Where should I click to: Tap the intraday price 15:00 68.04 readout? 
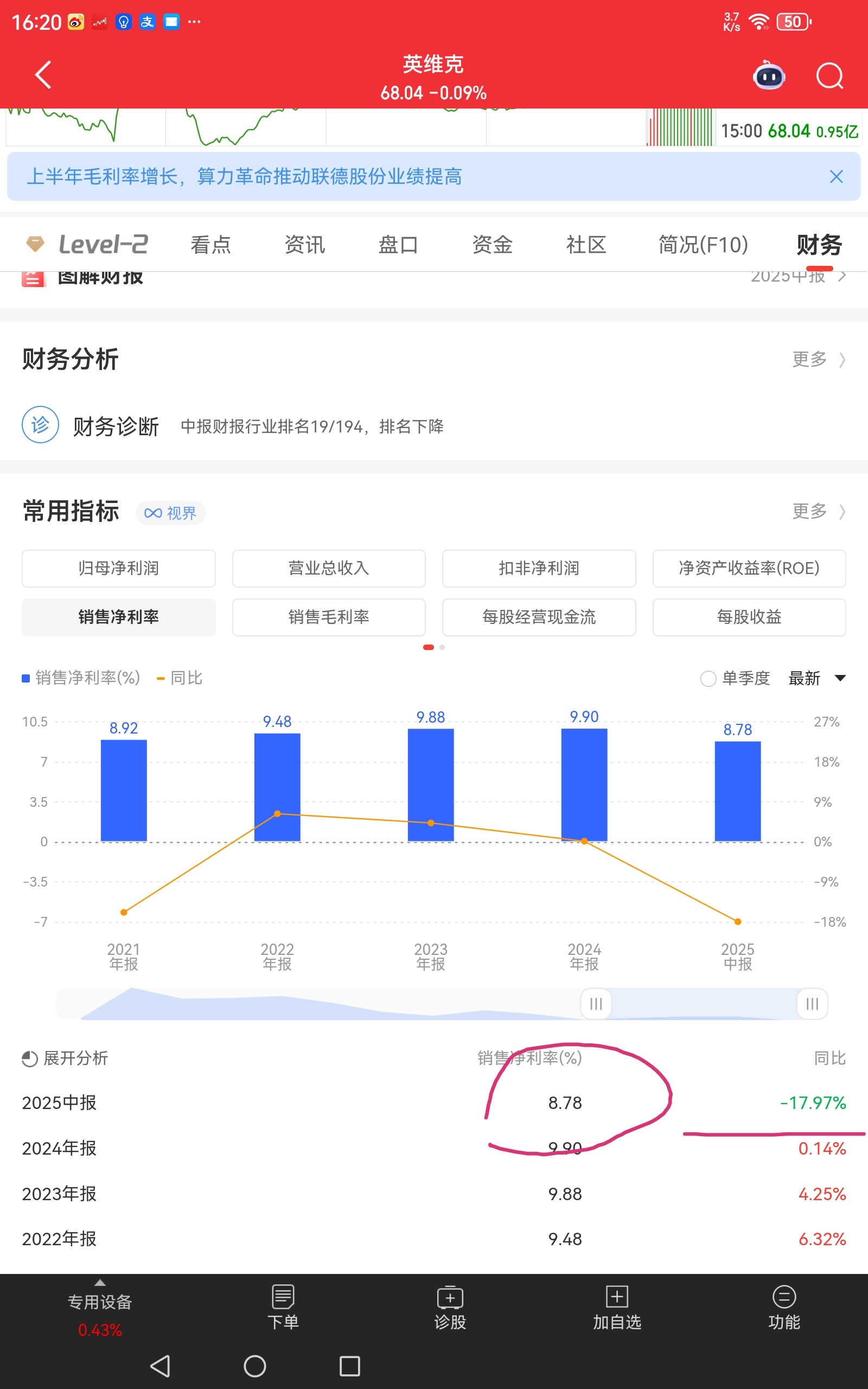pos(789,131)
